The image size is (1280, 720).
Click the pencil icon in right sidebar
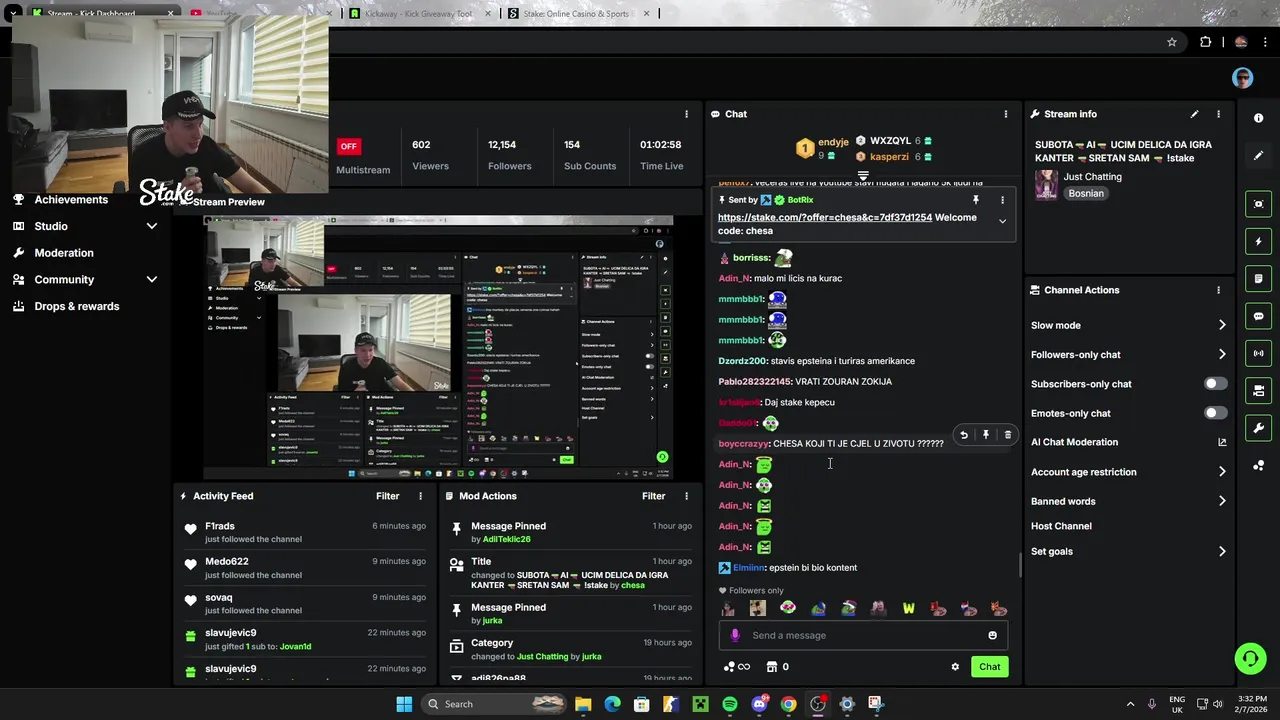pyautogui.click(x=1259, y=155)
